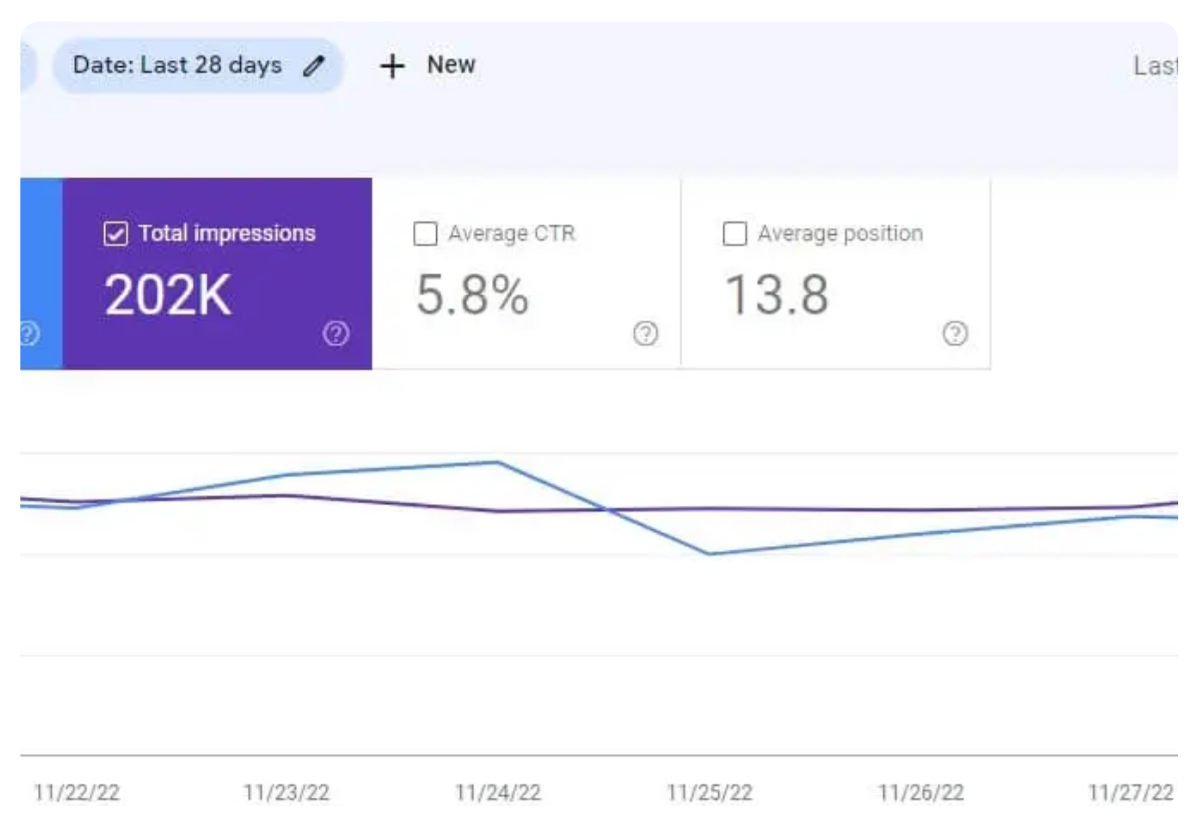Select the 5.8% Average CTR value
Image resolution: width=1198 pixels, height=826 pixels.
pos(472,295)
